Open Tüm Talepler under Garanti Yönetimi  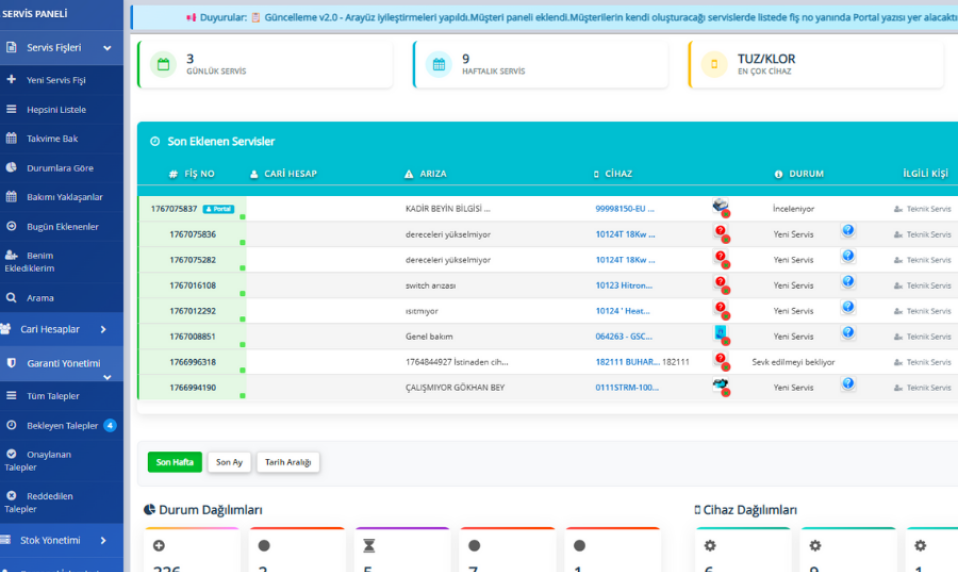(x=53, y=396)
